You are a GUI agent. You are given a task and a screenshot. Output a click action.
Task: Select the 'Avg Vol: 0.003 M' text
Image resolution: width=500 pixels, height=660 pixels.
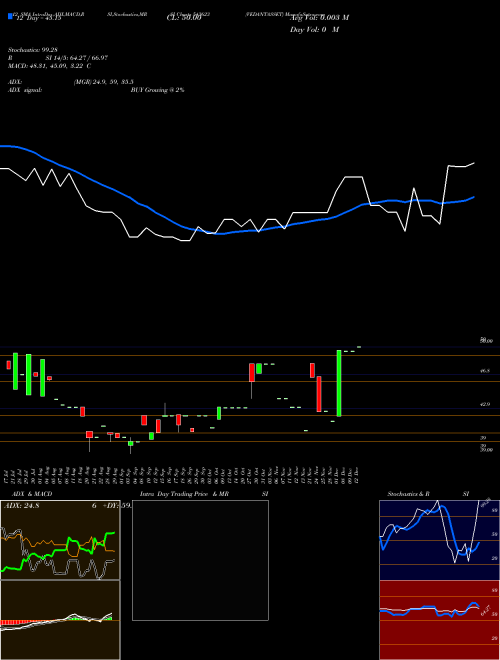(x=320, y=18)
